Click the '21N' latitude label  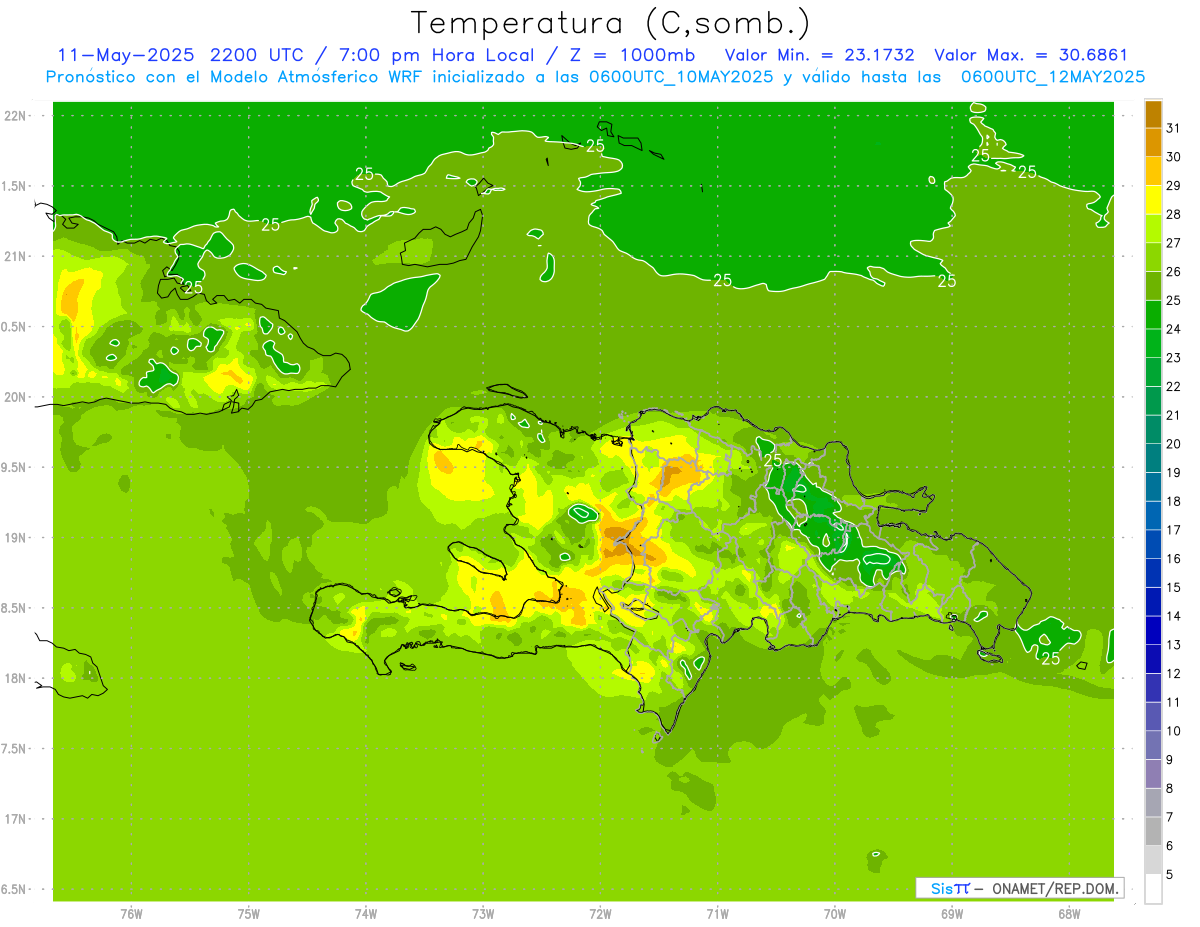[15, 257]
